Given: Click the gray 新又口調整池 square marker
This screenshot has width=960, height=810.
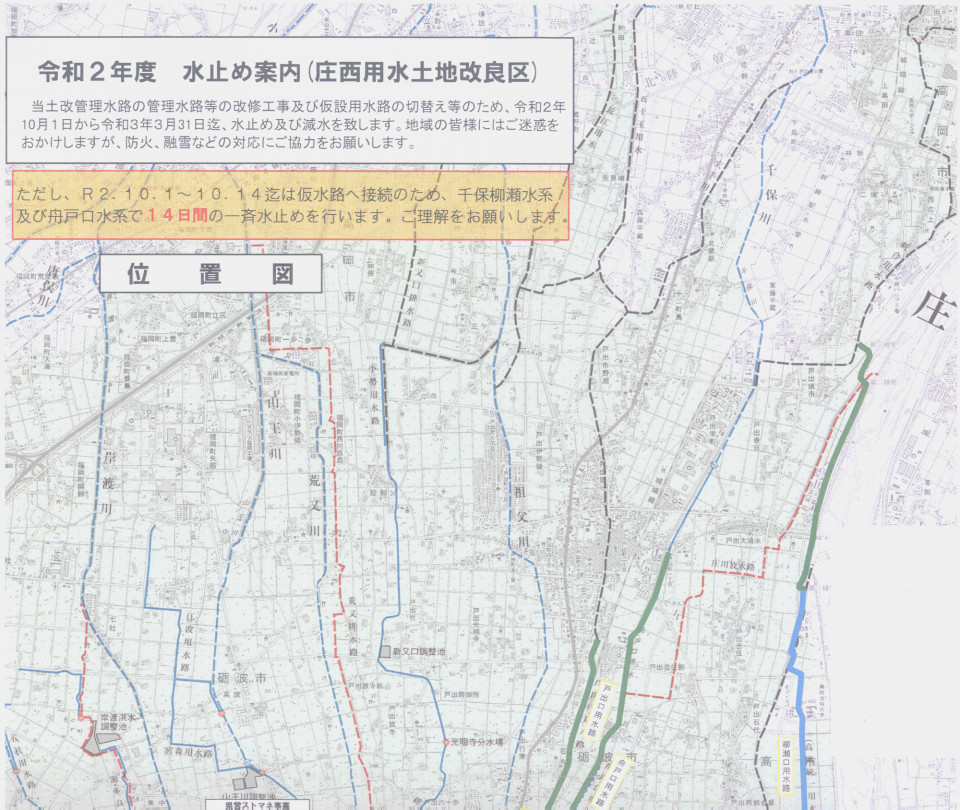Looking at the screenshot, I should (384, 652).
